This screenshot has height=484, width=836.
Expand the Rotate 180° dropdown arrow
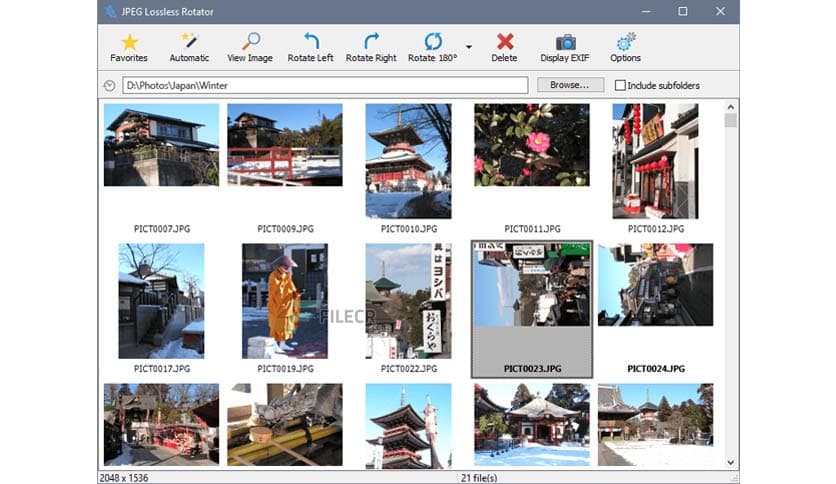coord(469,47)
